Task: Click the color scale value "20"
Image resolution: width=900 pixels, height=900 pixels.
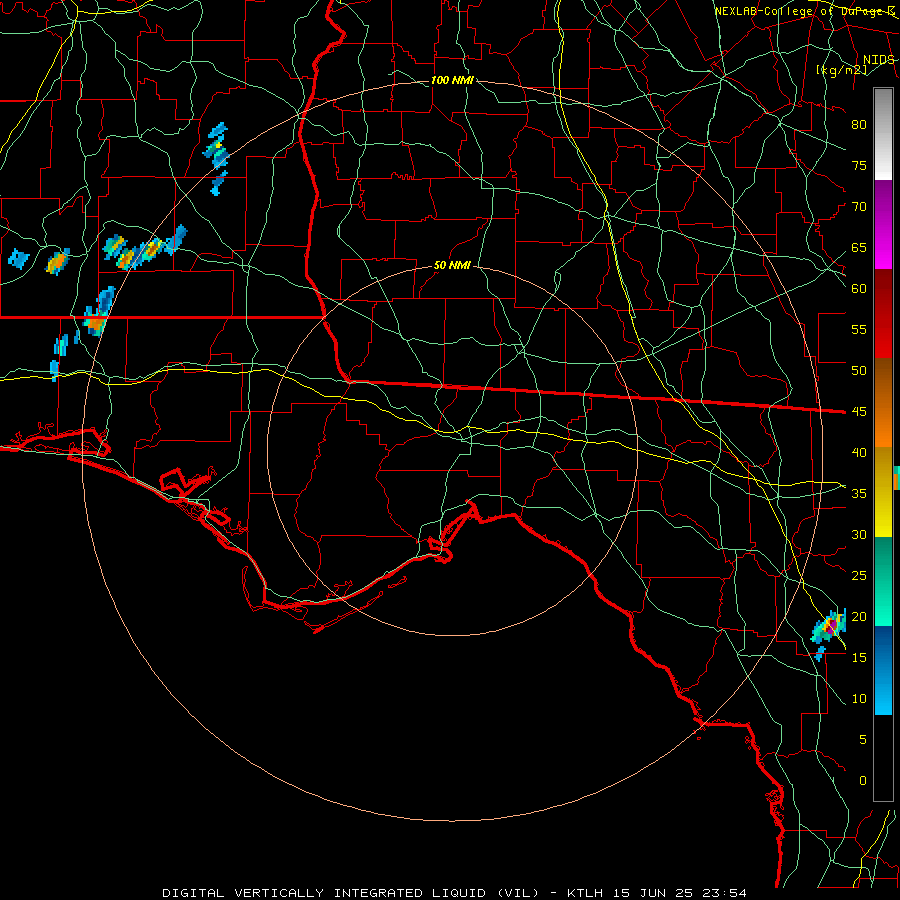Action: point(859,616)
